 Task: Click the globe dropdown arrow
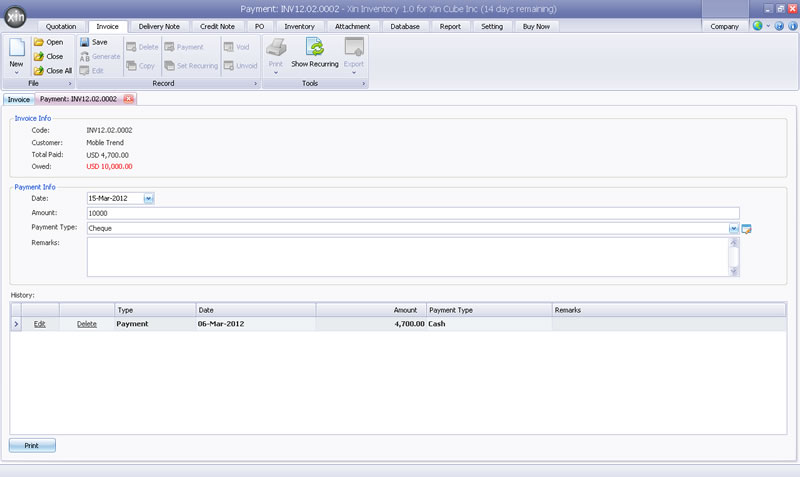[768, 26]
